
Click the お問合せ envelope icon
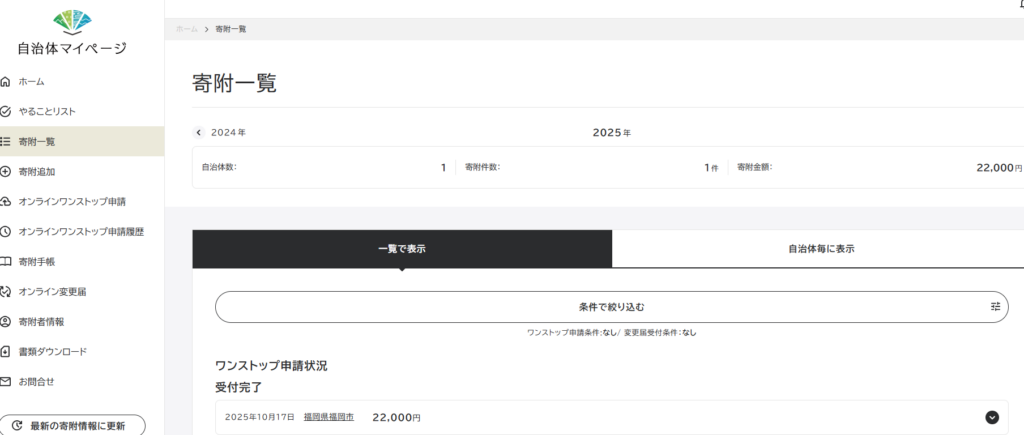(6, 382)
